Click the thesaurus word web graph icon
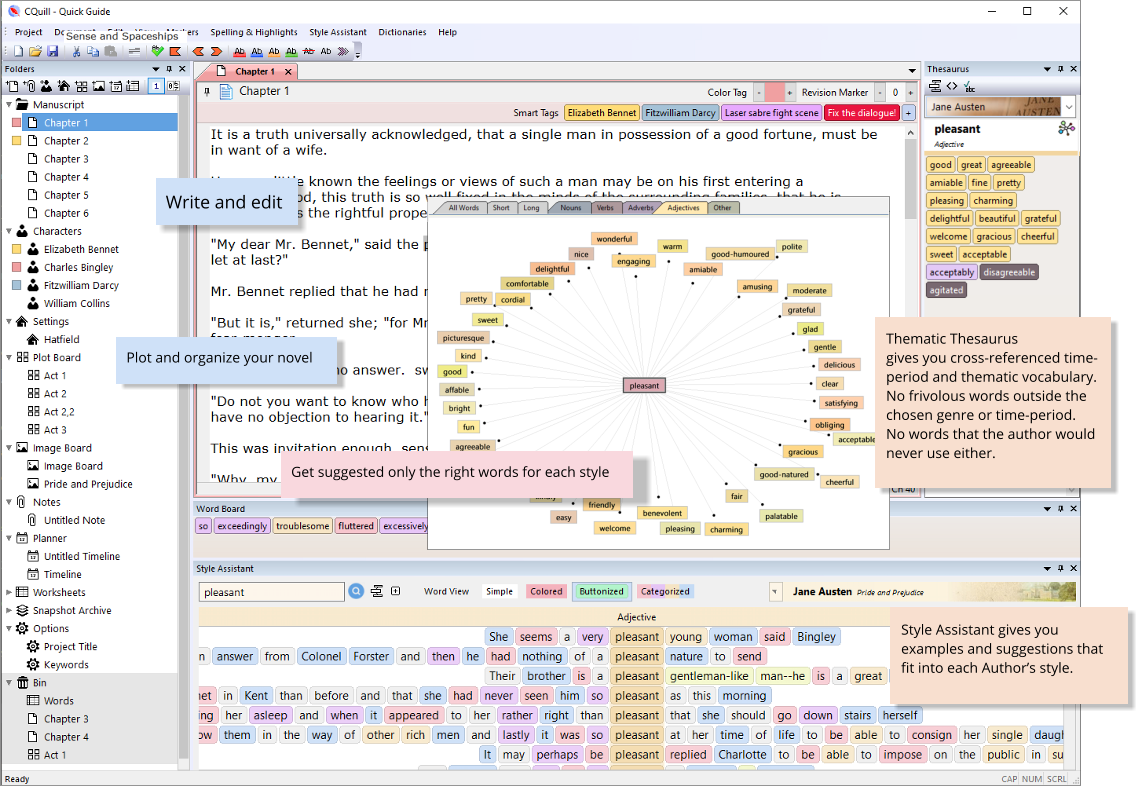 (1066, 129)
